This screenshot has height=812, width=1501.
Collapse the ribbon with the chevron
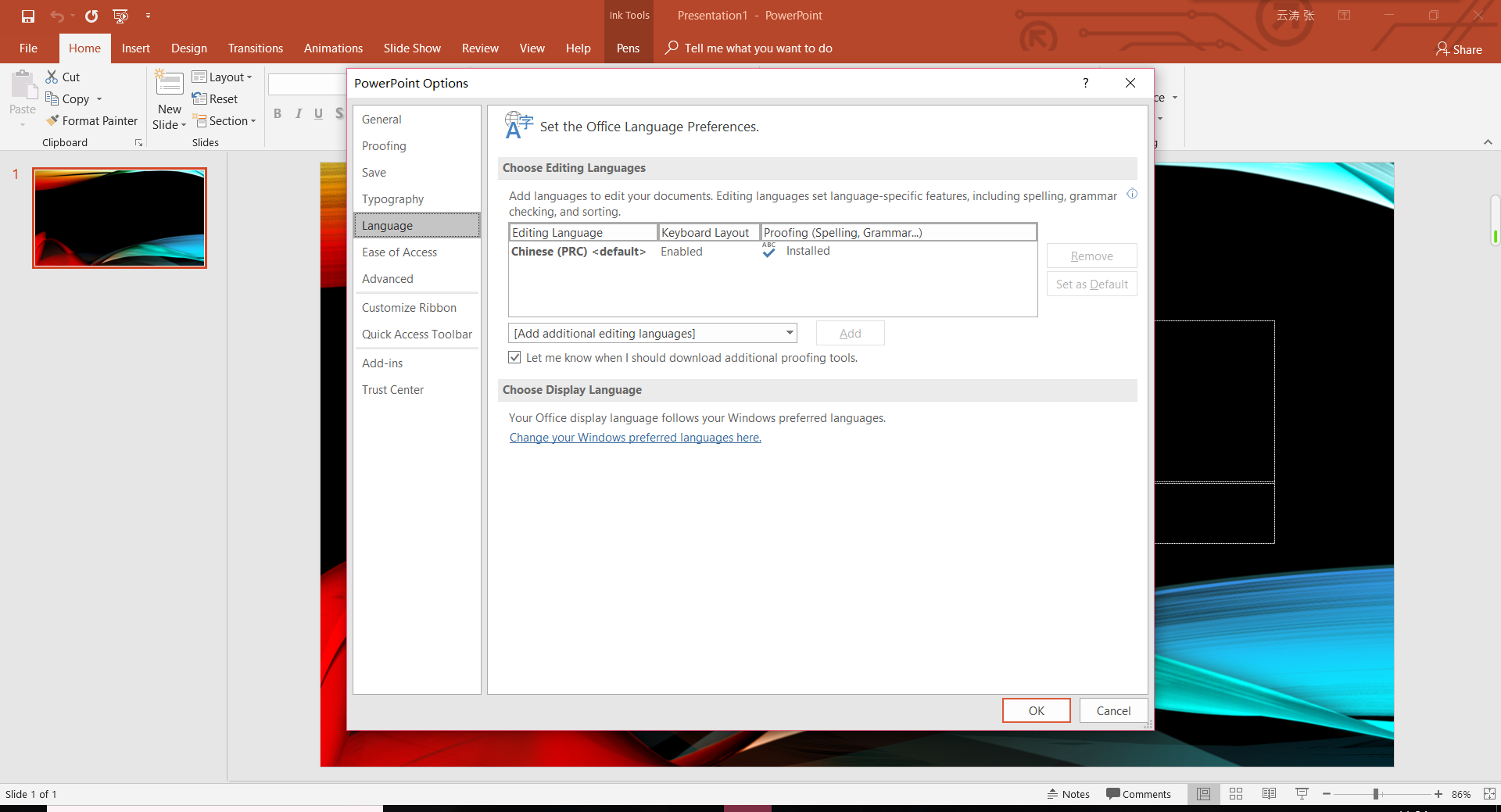pyautogui.click(x=1488, y=141)
